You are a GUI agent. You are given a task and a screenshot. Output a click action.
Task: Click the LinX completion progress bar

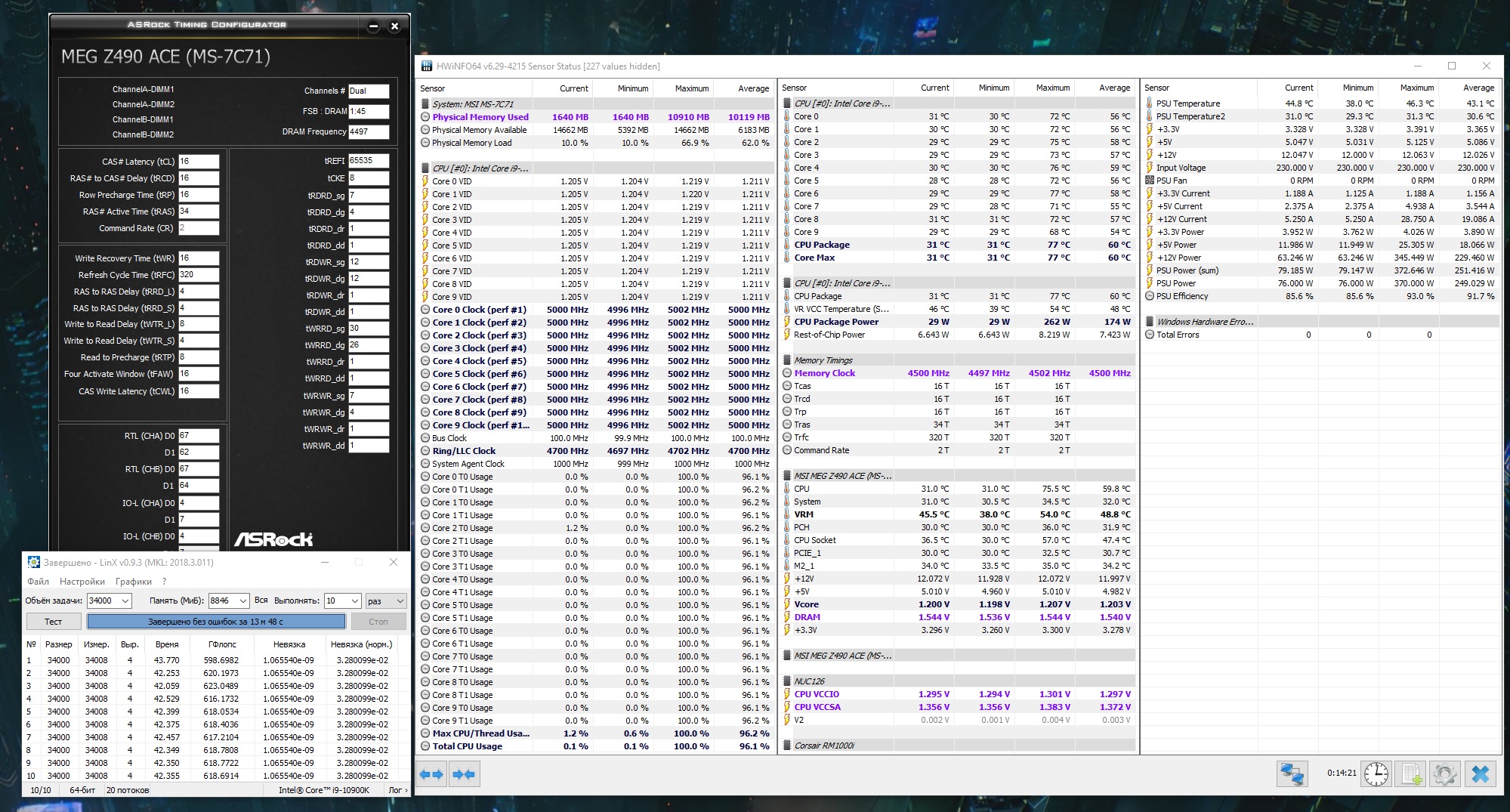tap(216, 622)
